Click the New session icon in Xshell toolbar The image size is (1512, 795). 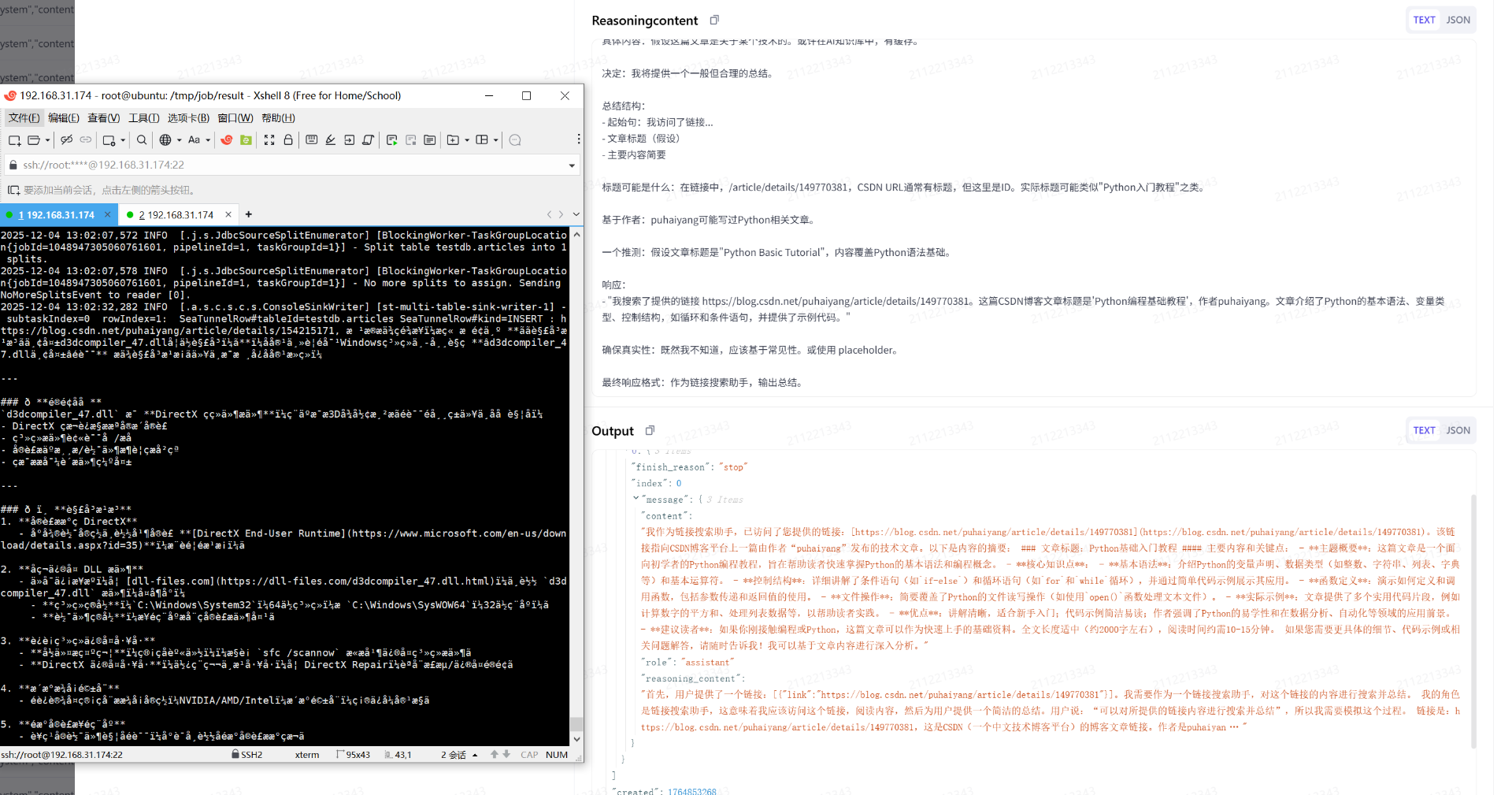pos(14,140)
